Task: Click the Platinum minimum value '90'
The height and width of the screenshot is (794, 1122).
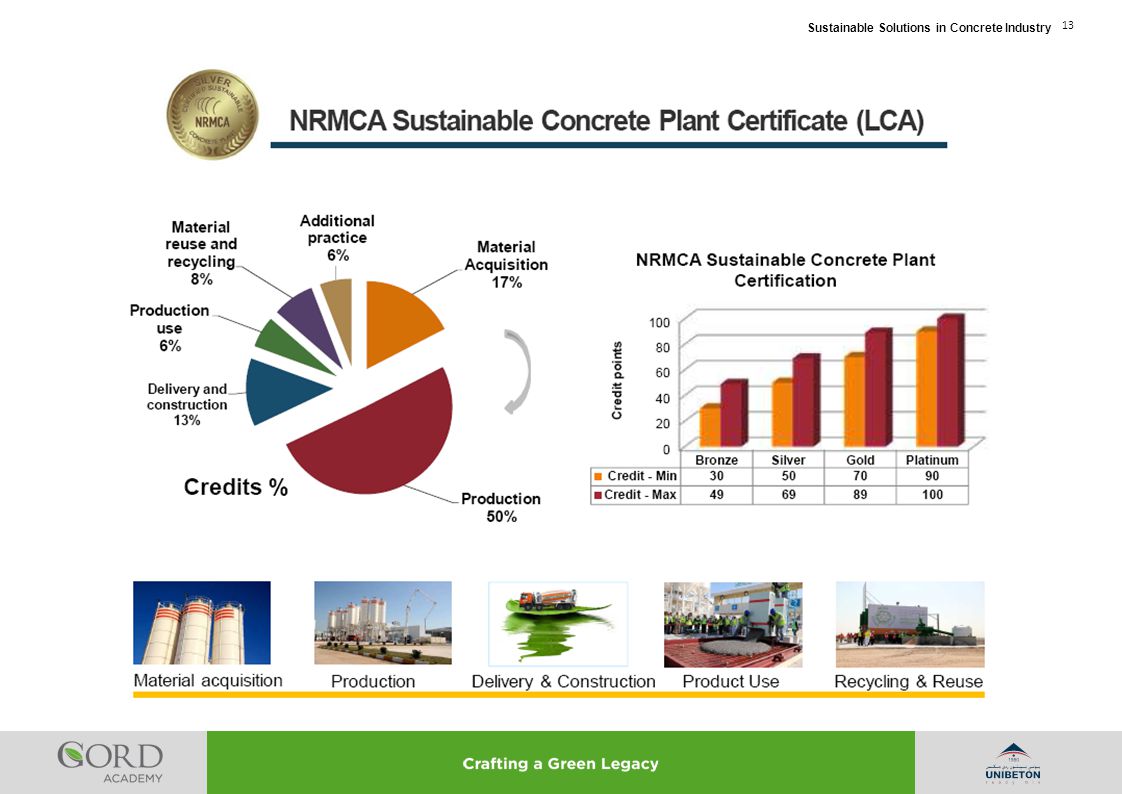Action: pos(932,476)
